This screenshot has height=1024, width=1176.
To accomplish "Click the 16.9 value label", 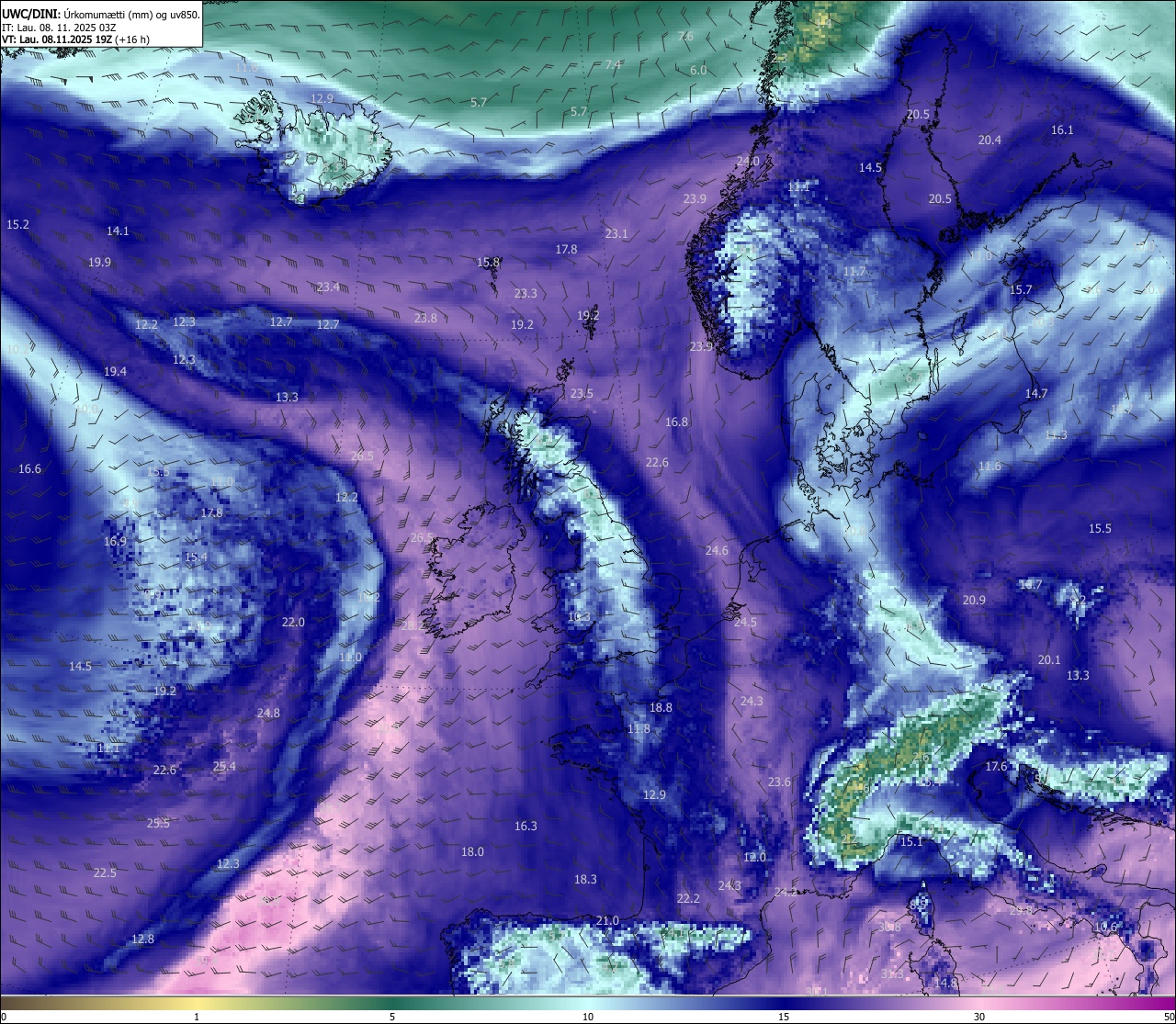I will pyautogui.click(x=115, y=542).
